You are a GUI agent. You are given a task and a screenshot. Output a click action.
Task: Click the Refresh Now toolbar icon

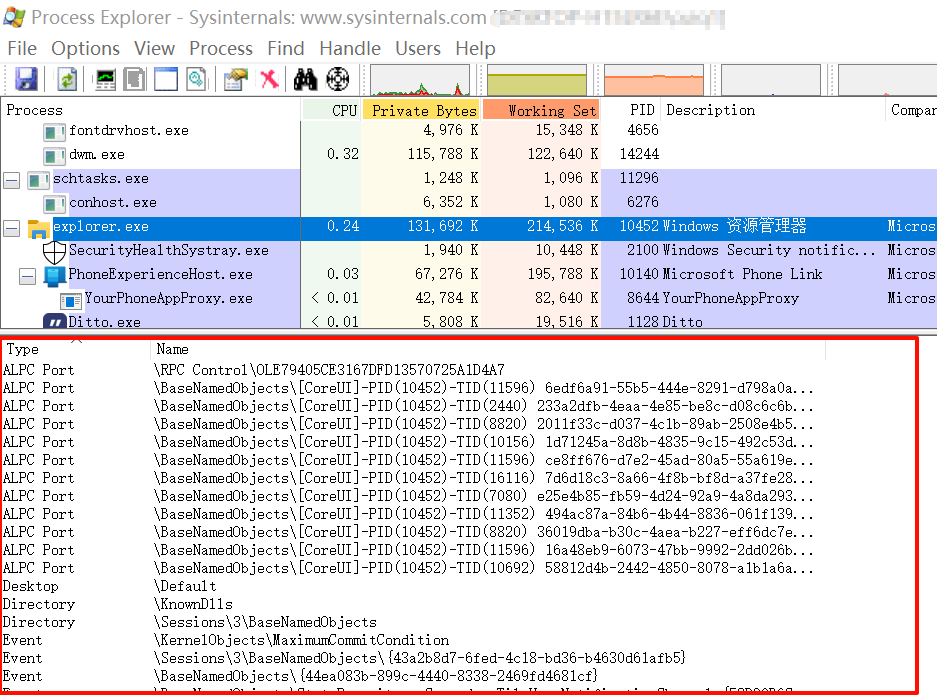(67, 80)
